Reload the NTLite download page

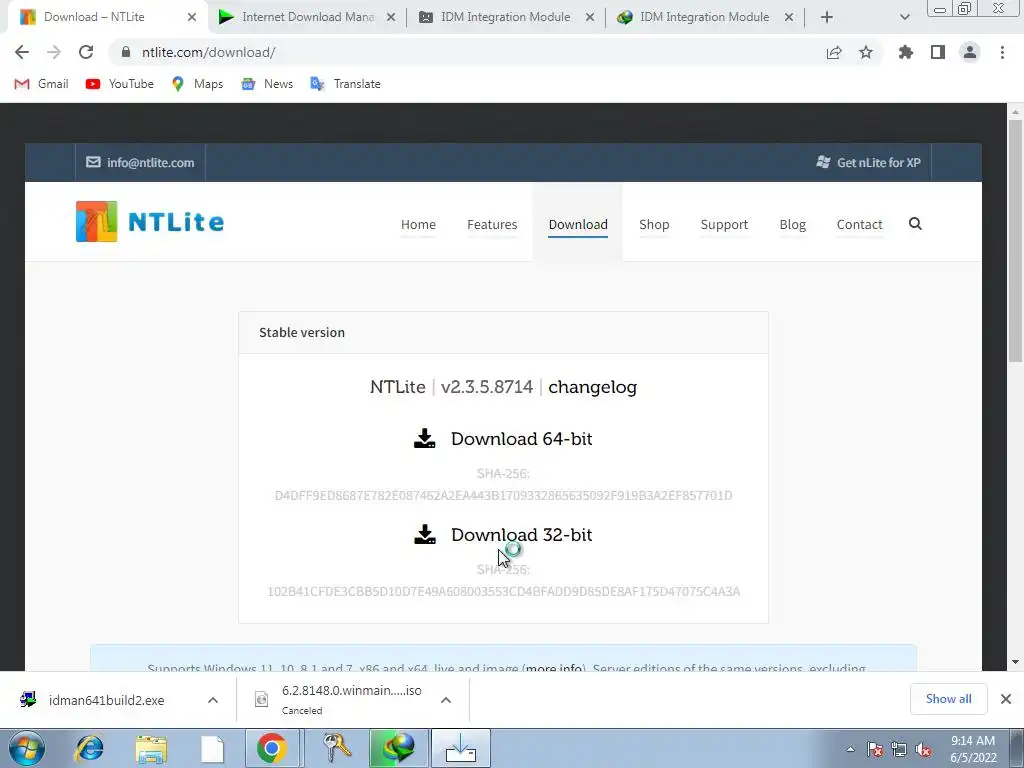click(x=86, y=52)
